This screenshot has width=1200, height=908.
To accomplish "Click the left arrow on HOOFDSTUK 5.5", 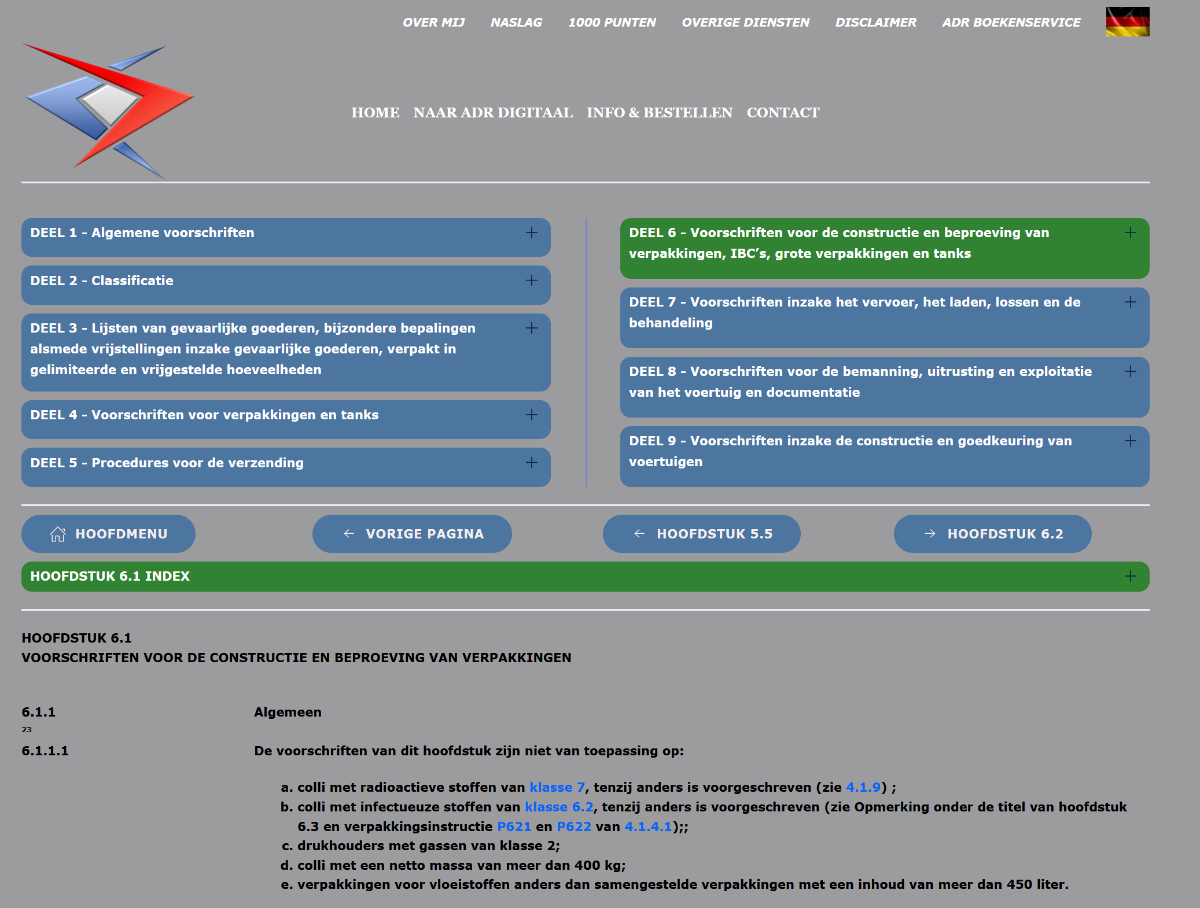I will [637, 534].
